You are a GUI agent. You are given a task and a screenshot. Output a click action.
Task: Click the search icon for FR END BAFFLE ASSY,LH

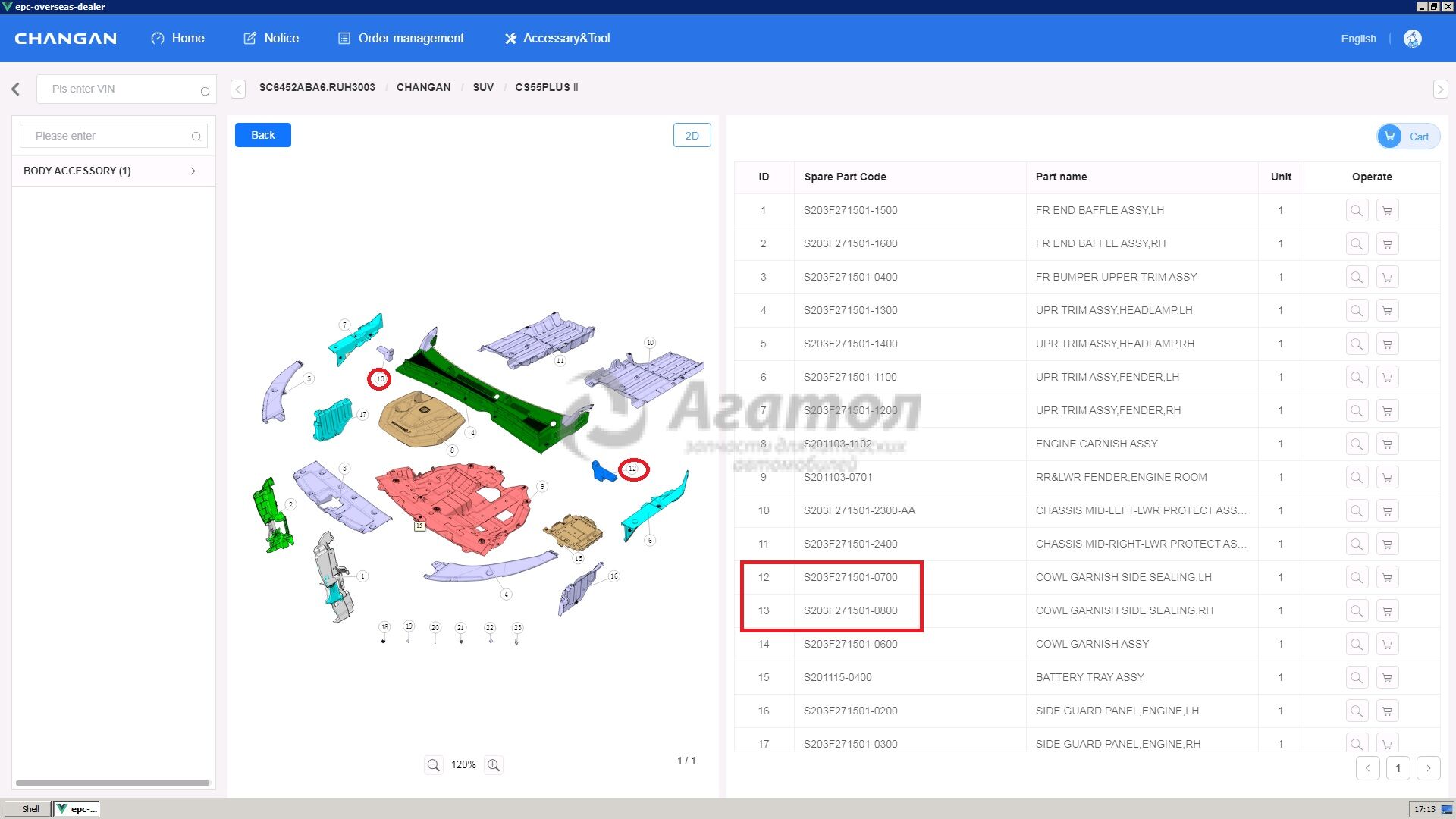1357,211
